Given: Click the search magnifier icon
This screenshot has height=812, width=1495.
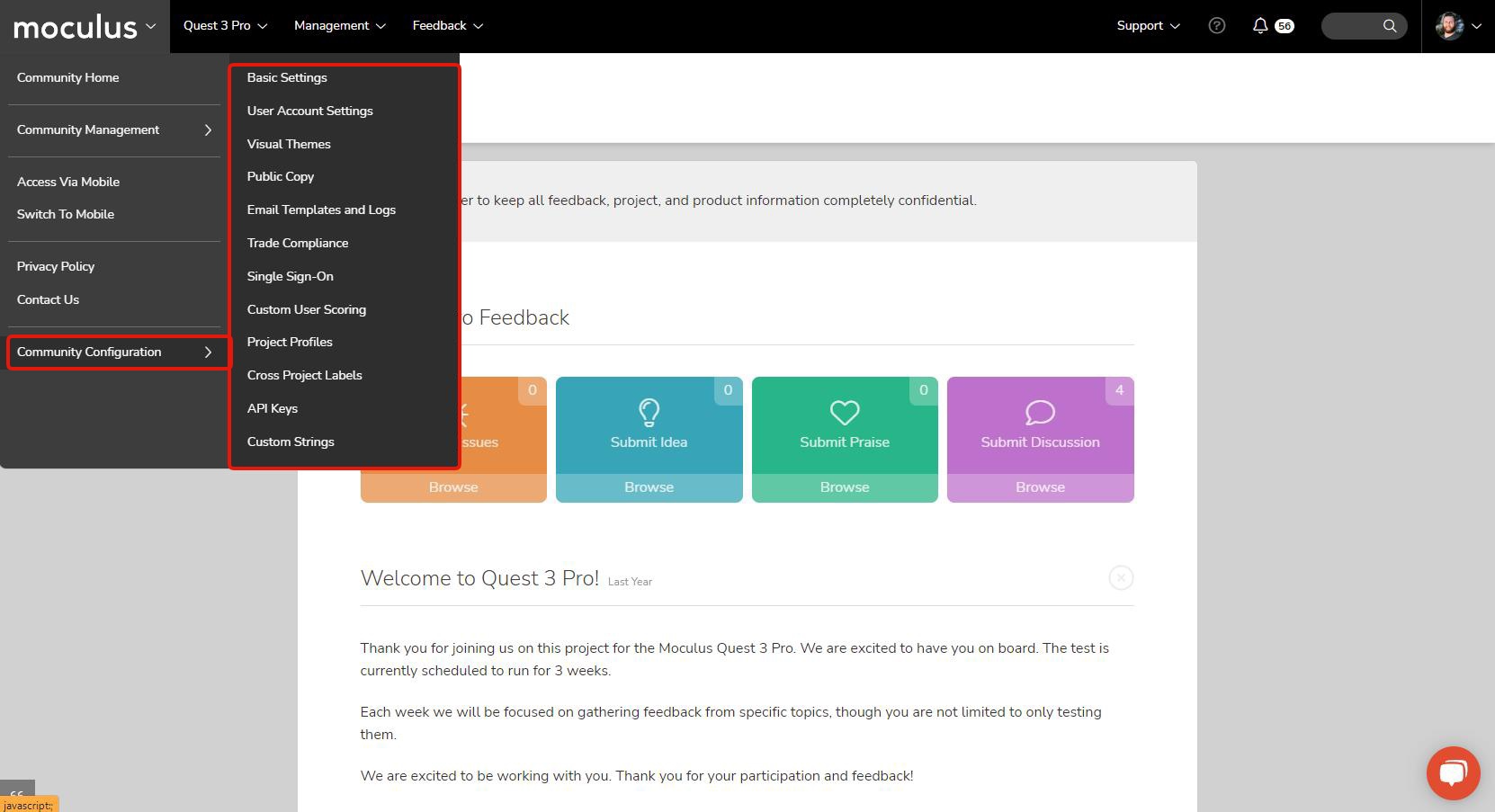Looking at the screenshot, I should point(1389,26).
